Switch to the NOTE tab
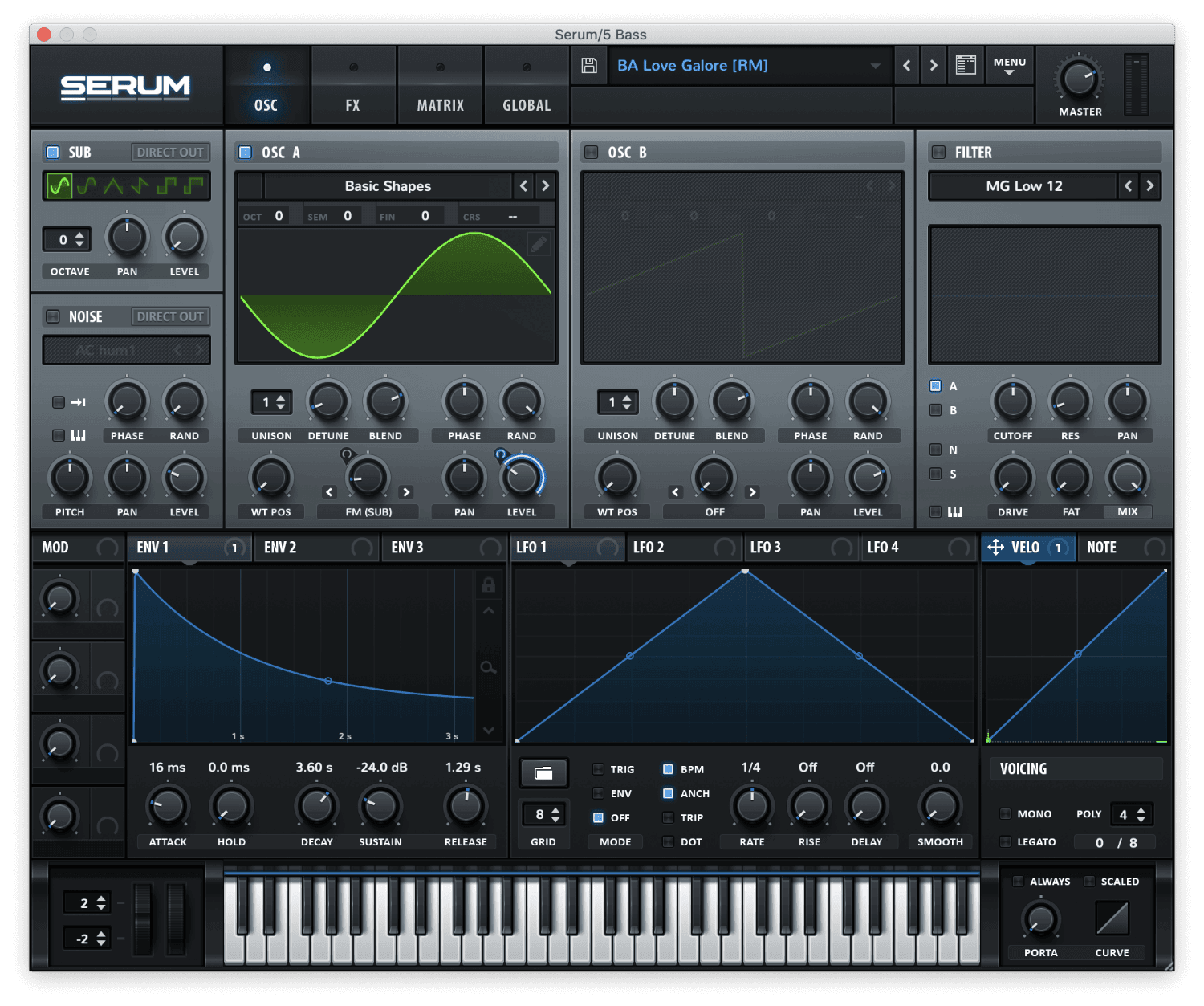The image size is (1204, 1006). (x=1124, y=548)
